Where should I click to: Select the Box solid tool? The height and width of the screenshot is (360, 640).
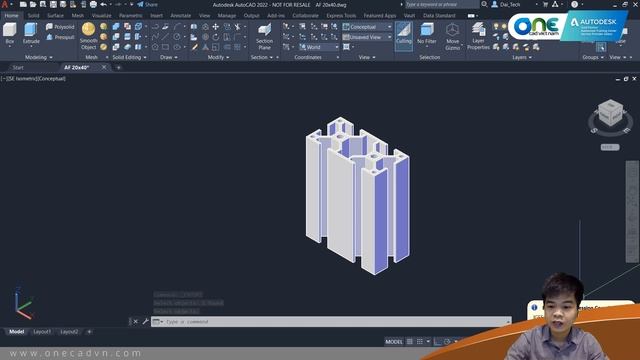(9, 33)
